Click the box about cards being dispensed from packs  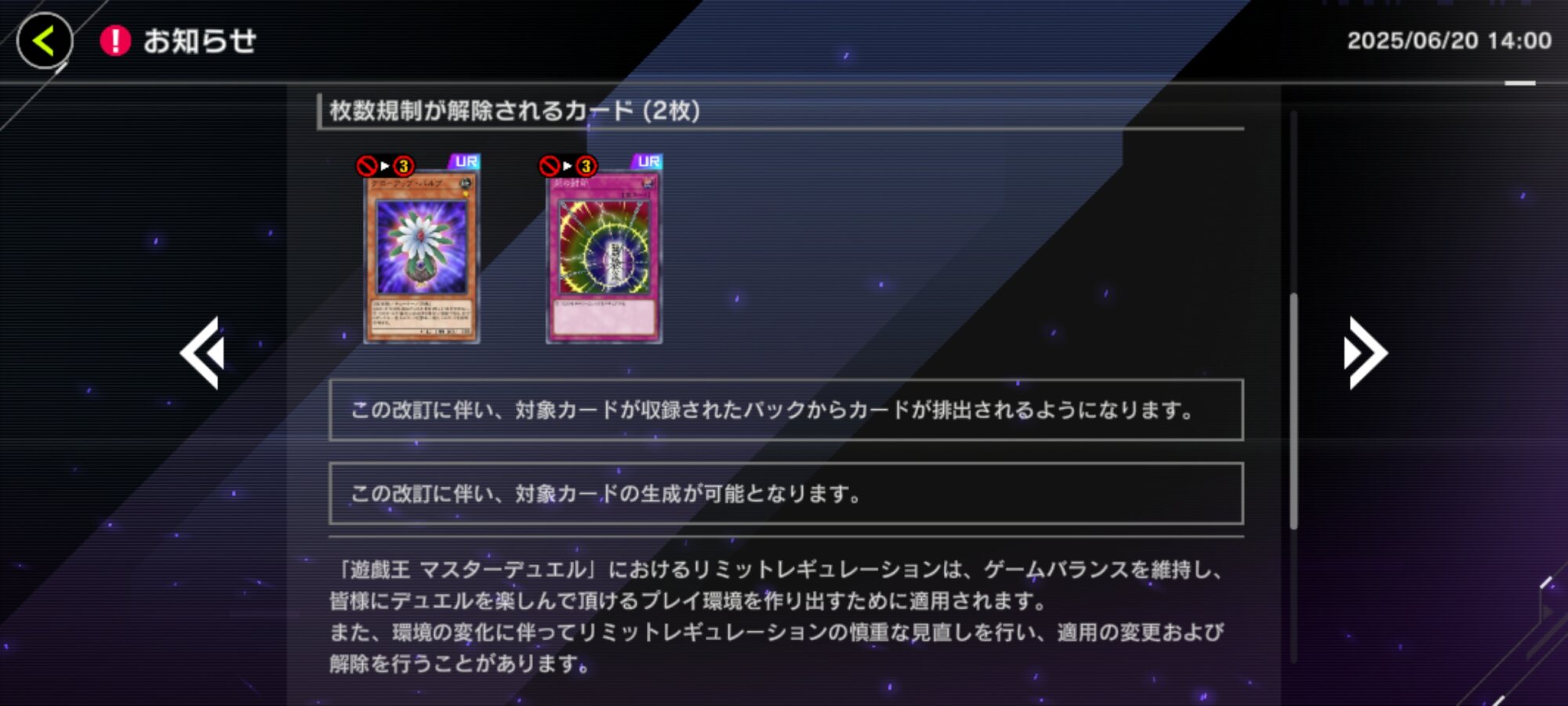click(x=786, y=410)
